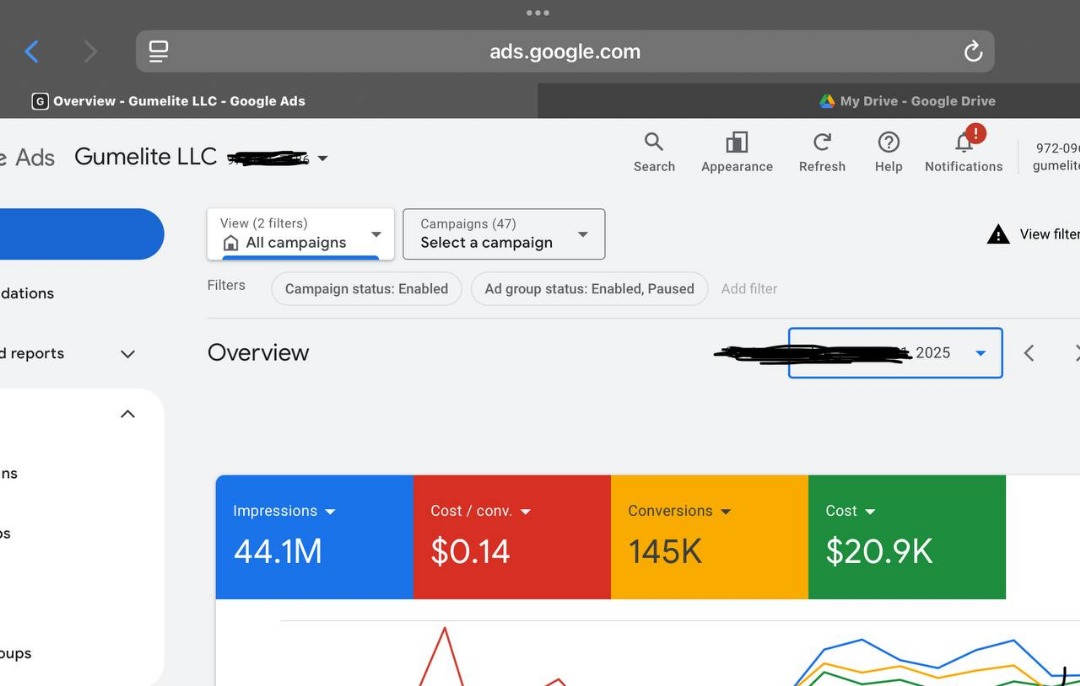Click the browser forward arrow
Image resolution: width=1080 pixels, height=686 pixels.
(x=90, y=52)
